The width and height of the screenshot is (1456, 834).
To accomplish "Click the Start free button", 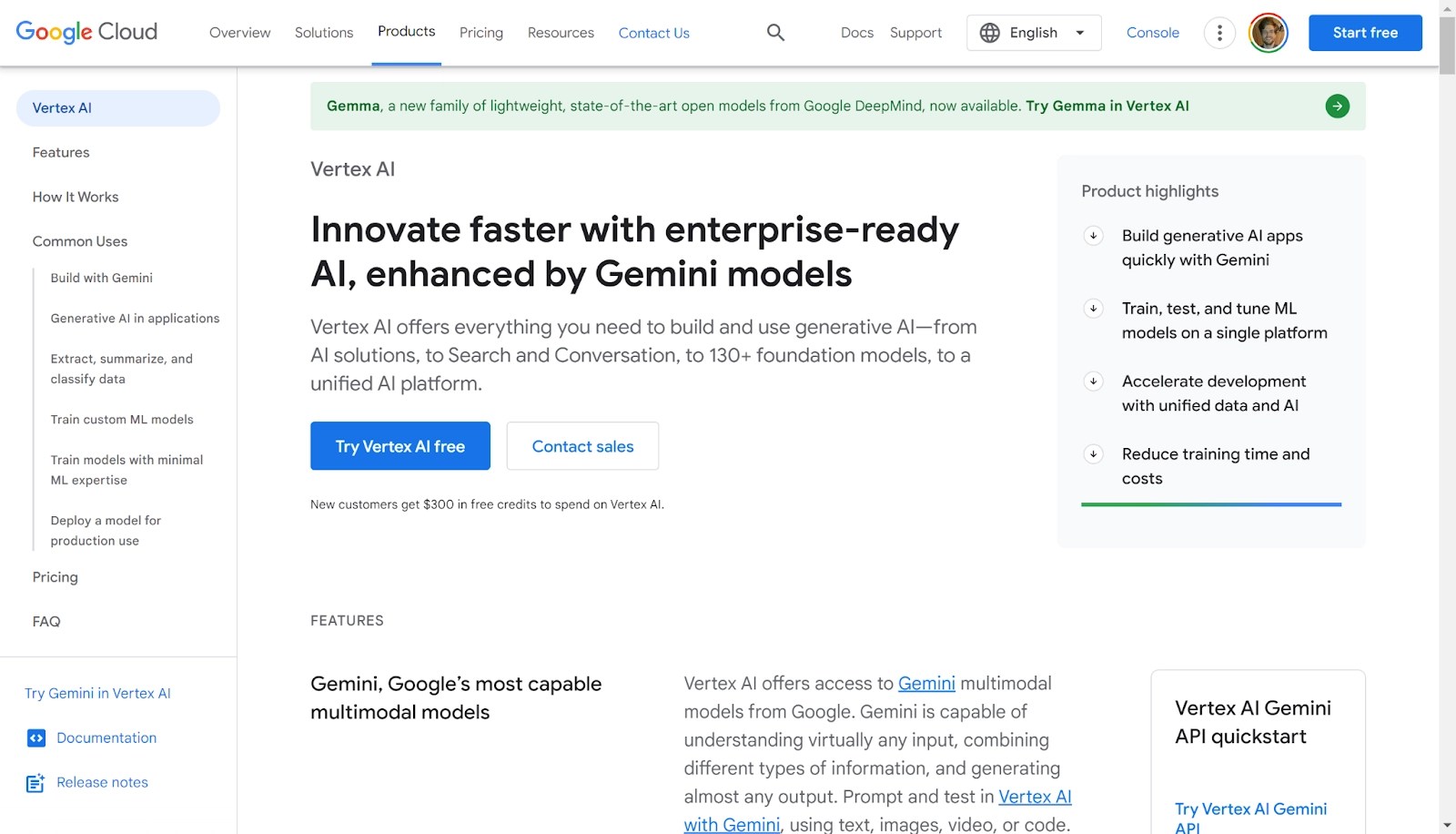I will [1365, 33].
